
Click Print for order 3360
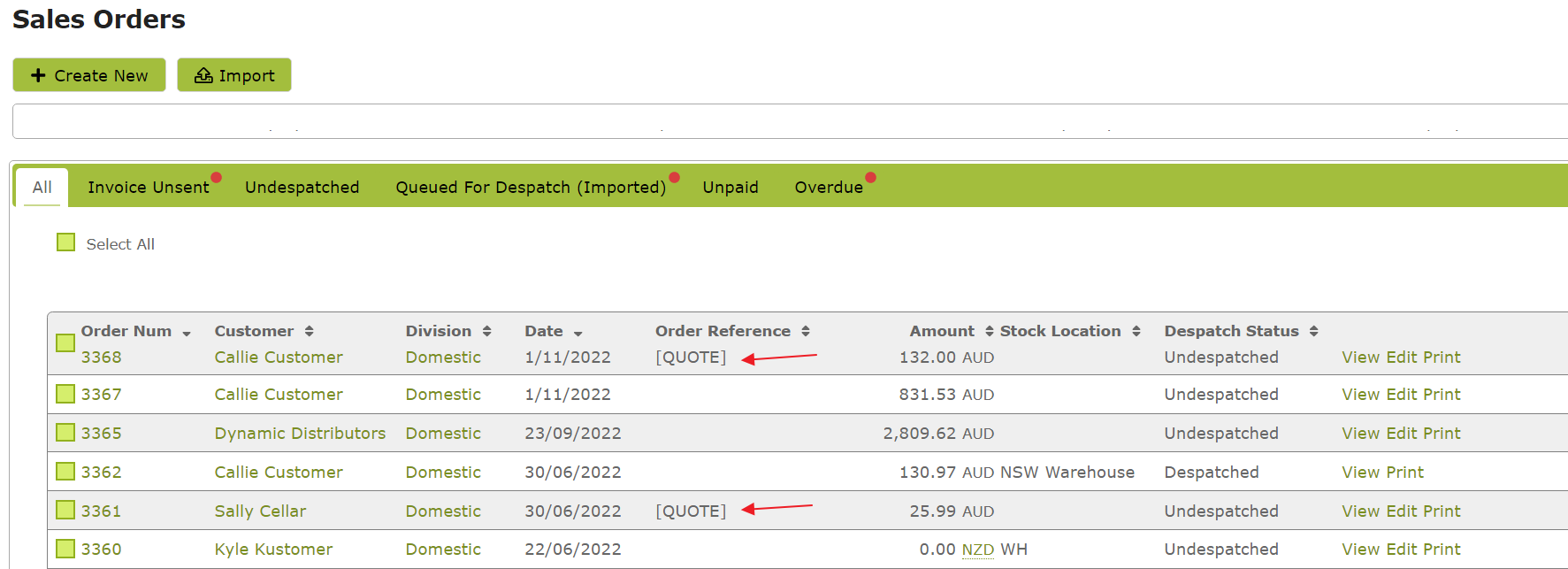click(1442, 549)
